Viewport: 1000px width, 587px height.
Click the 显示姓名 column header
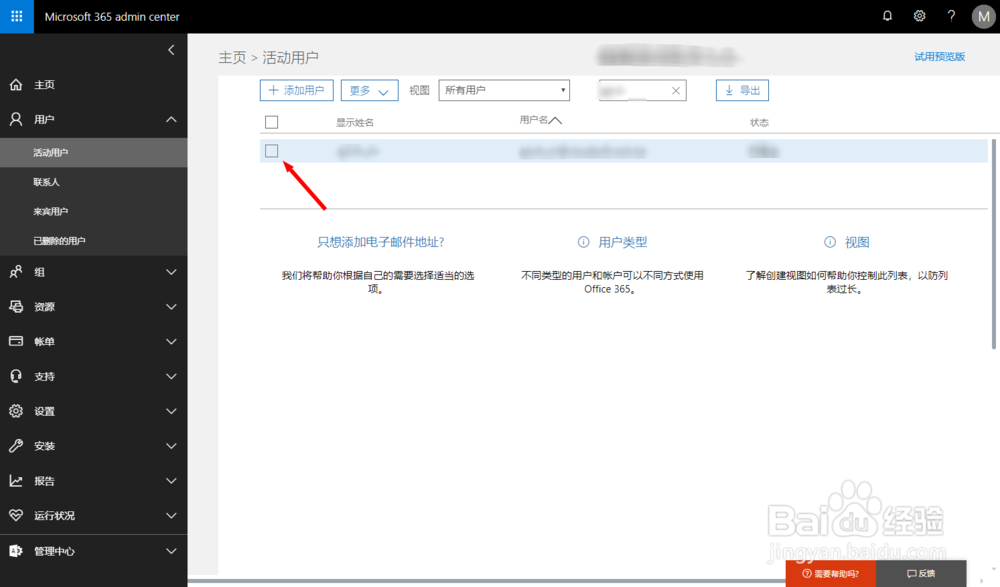pos(355,123)
